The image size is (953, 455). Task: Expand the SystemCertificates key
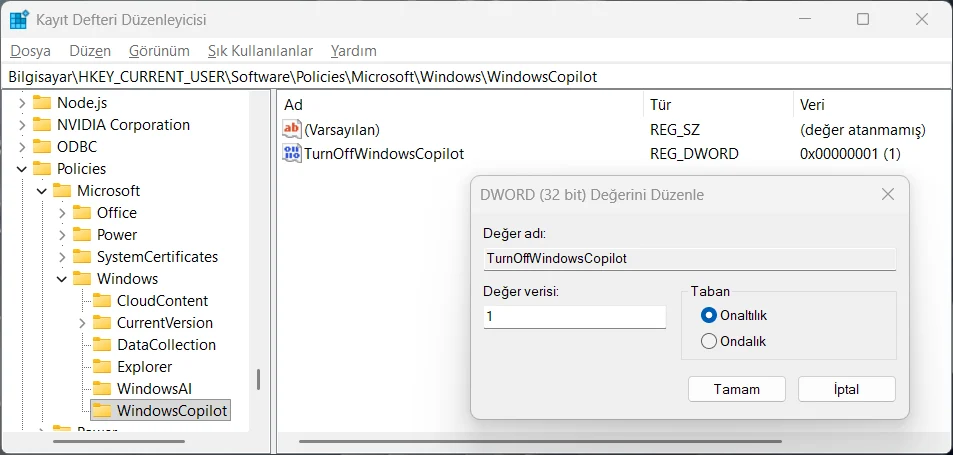62,257
